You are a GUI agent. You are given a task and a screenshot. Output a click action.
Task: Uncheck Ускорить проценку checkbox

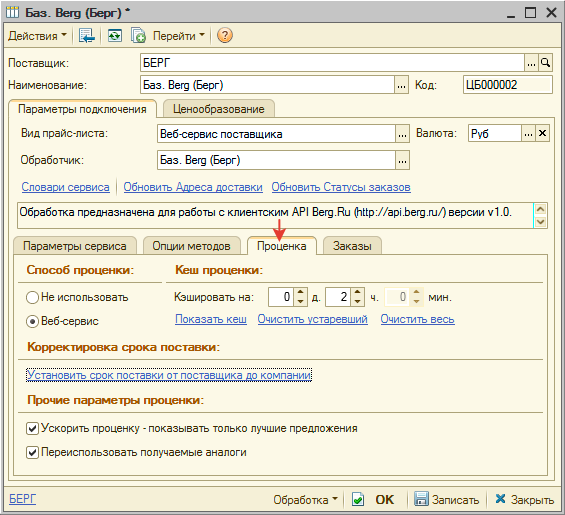pyautogui.click(x=32, y=429)
